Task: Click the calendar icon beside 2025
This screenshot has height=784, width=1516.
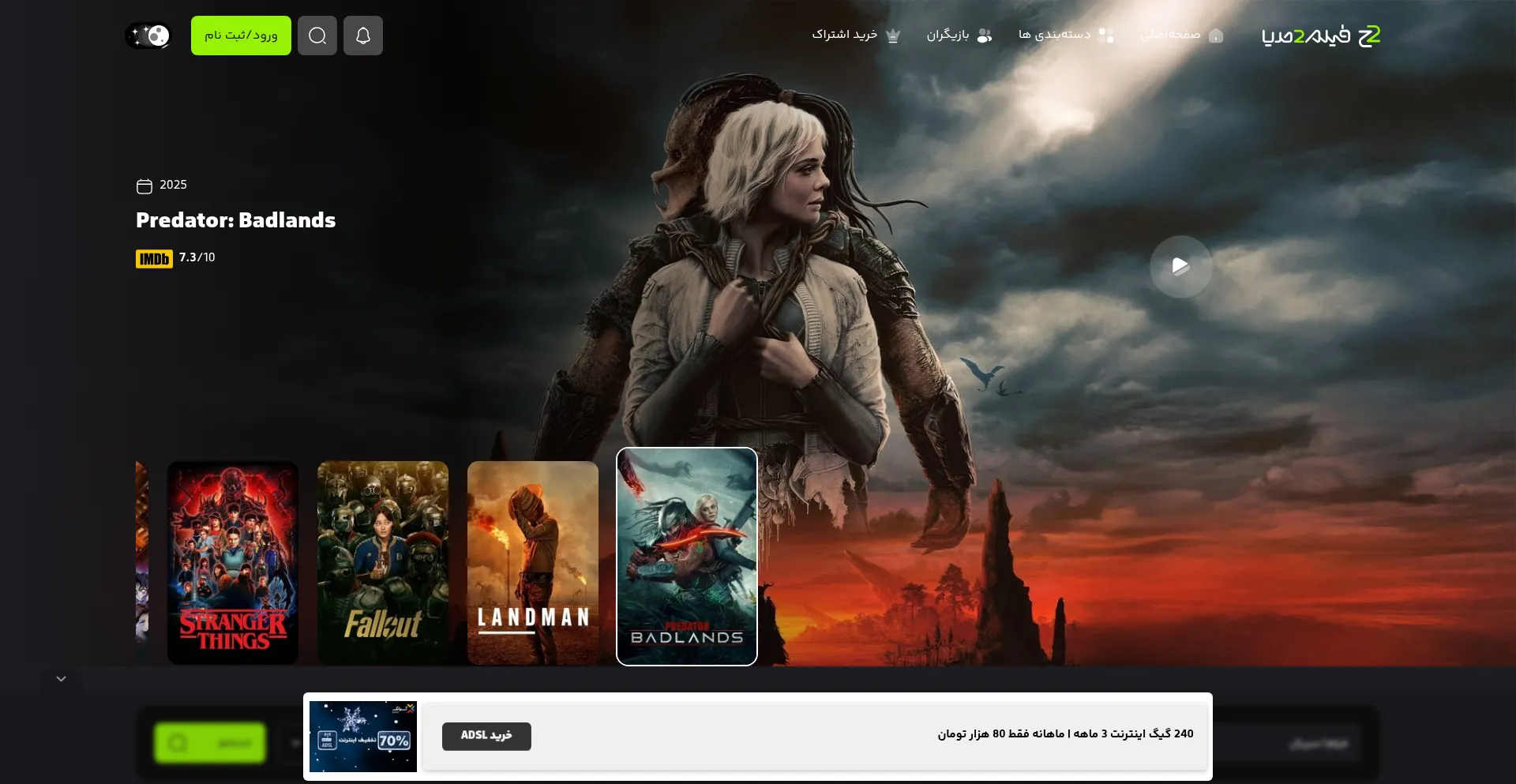Action: [x=144, y=186]
